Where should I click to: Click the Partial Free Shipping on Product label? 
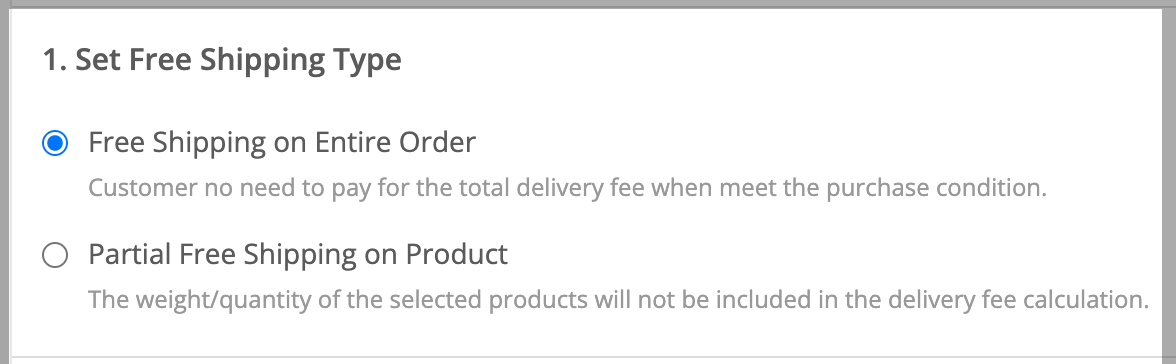click(x=298, y=254)
